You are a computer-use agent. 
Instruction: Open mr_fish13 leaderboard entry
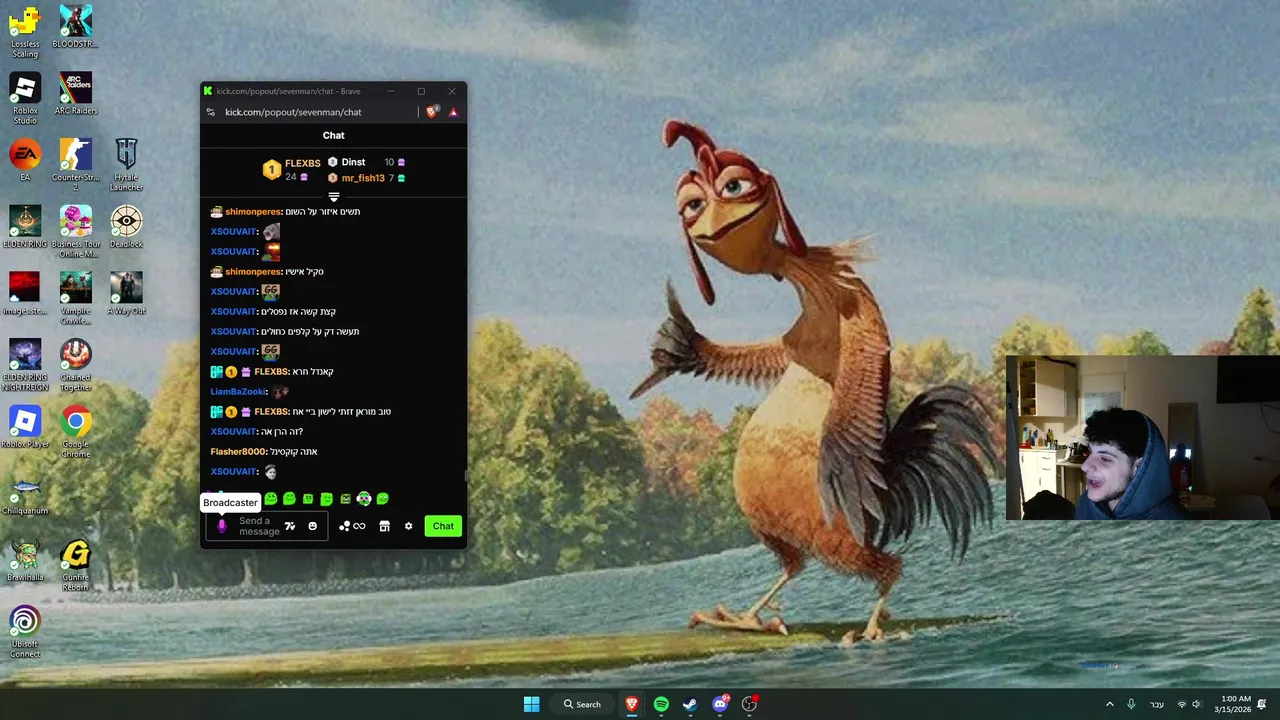coord(366,178)
